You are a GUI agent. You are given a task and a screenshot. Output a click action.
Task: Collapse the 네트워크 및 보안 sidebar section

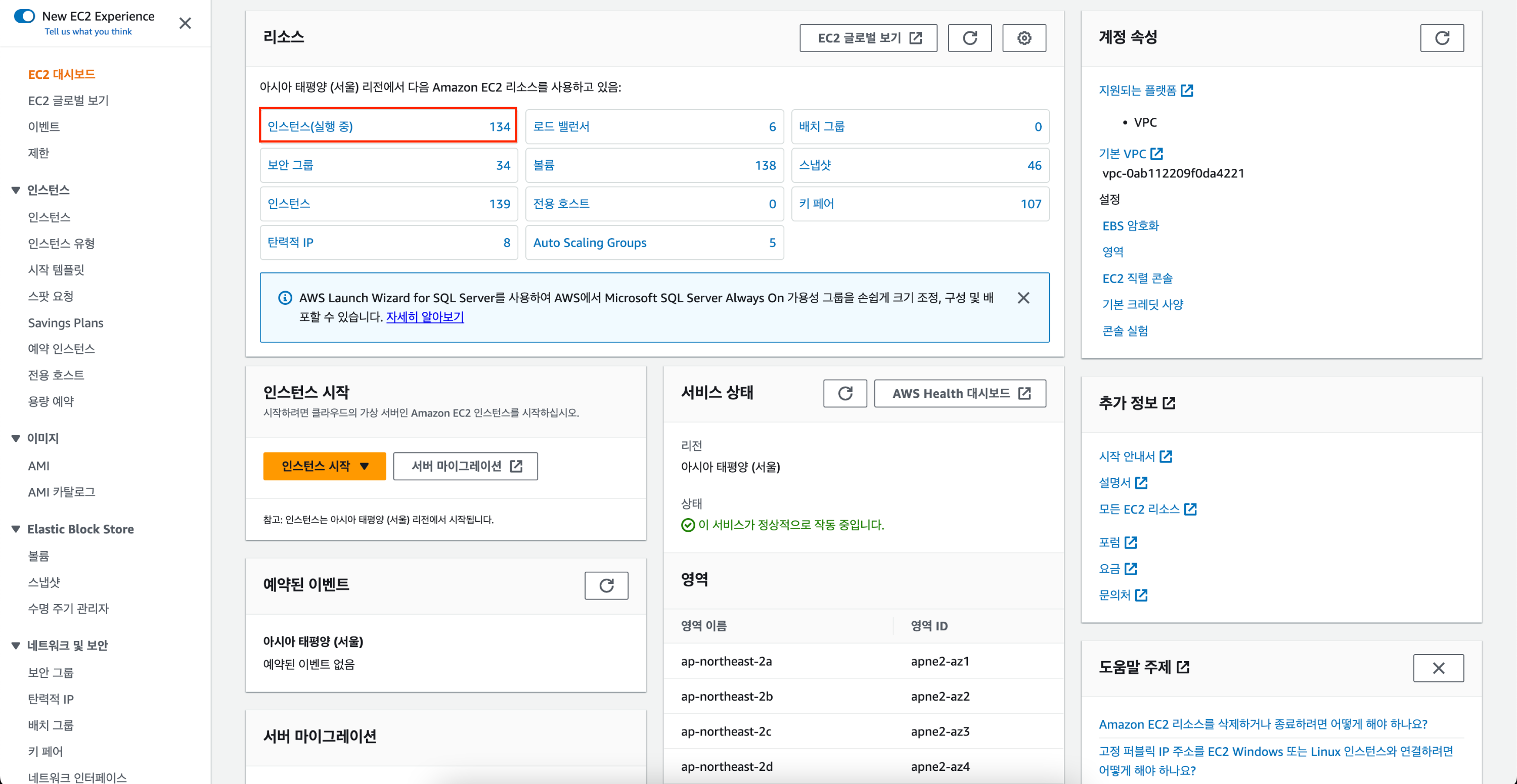pyautogui.click(x=16, y=645)
